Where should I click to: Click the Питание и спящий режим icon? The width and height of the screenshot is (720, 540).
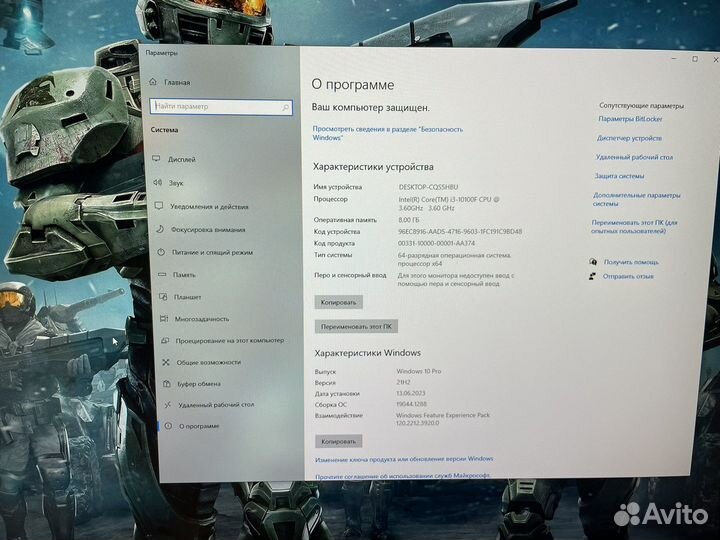click(161, 252)
